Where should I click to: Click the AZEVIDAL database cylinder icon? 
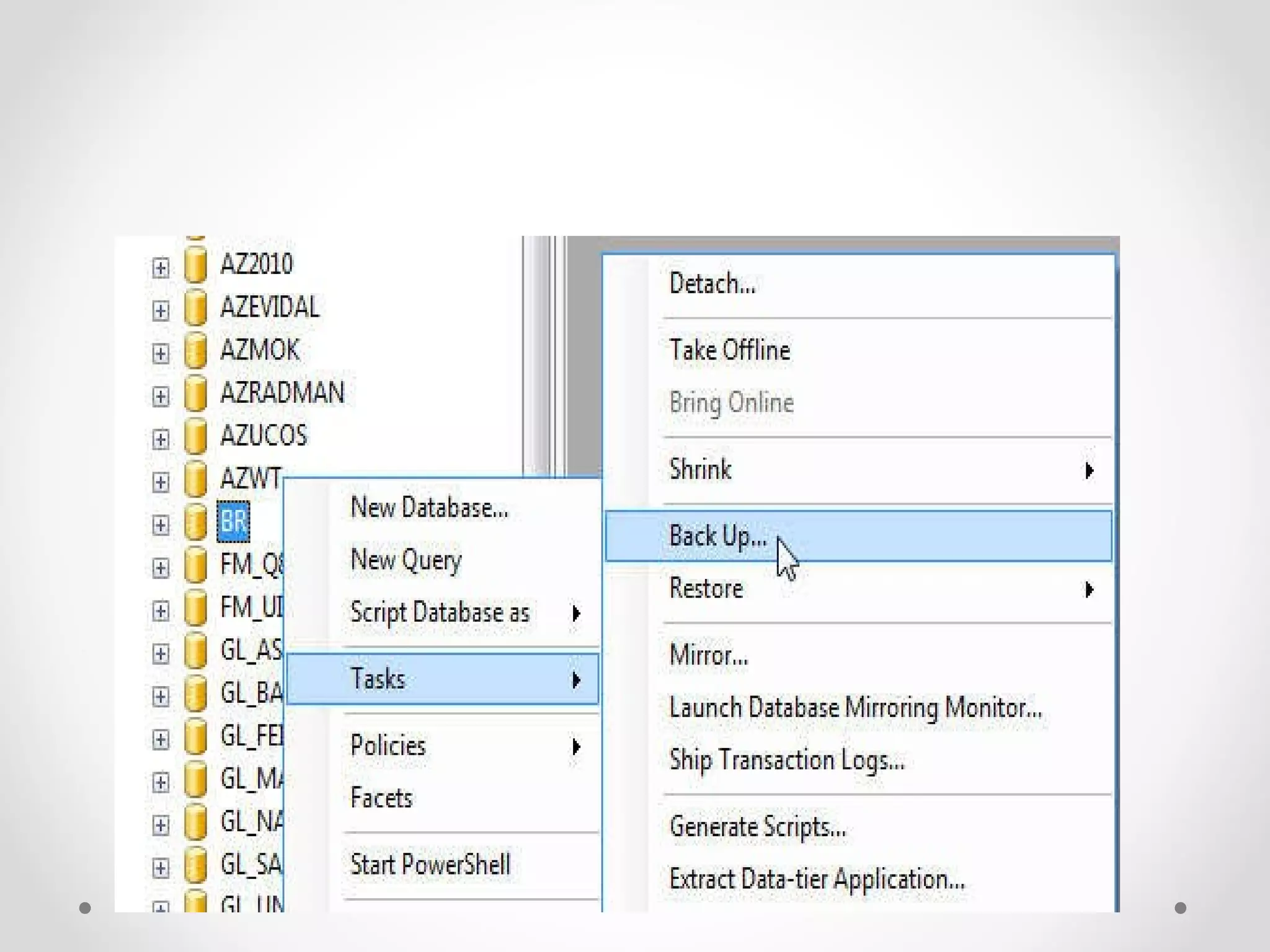195,308
